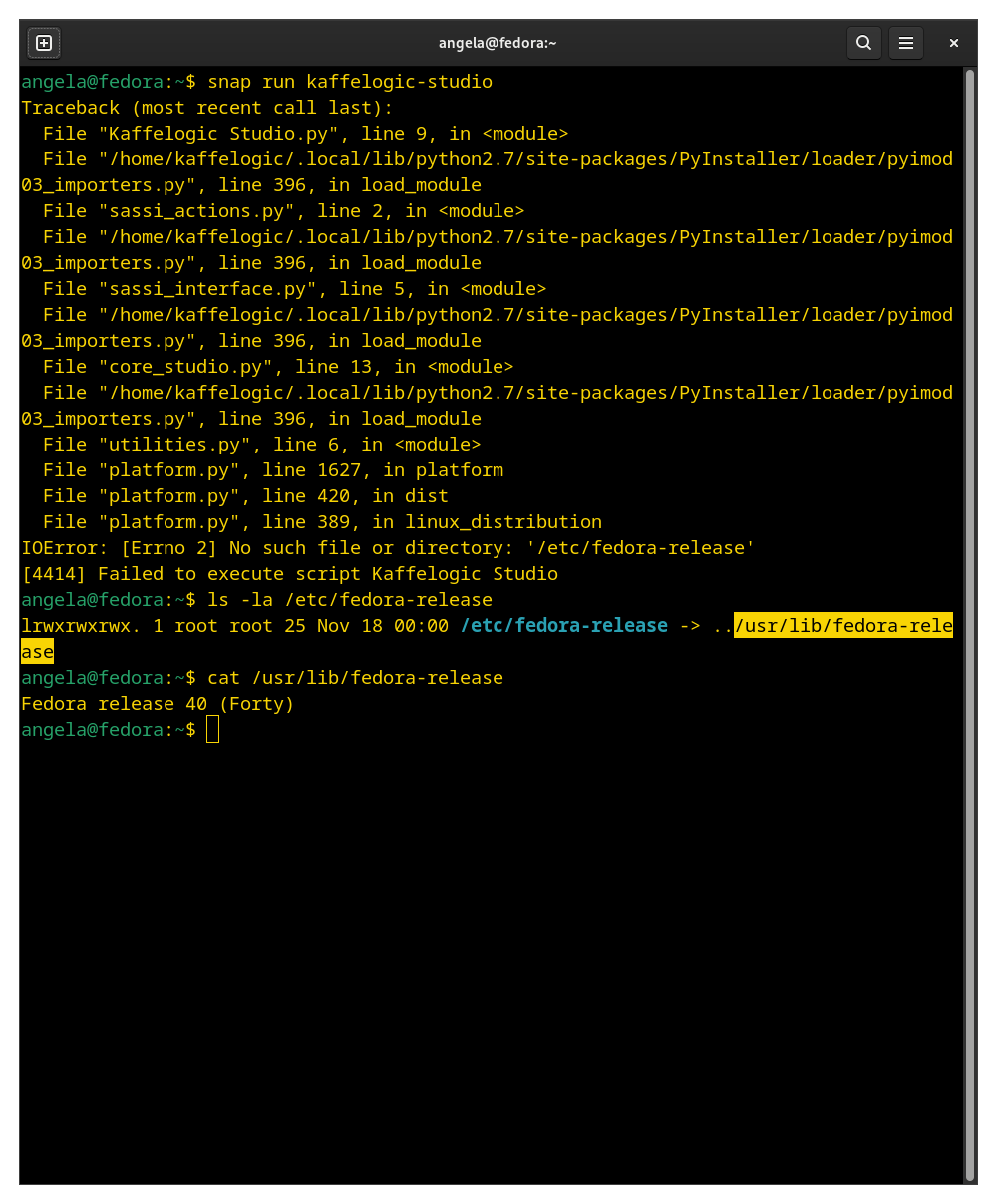Image resolution: width=997 pixels, height=1204 pixels.
Task: Click the 'Traceback (most recent call last)' line
Action: 207,108
